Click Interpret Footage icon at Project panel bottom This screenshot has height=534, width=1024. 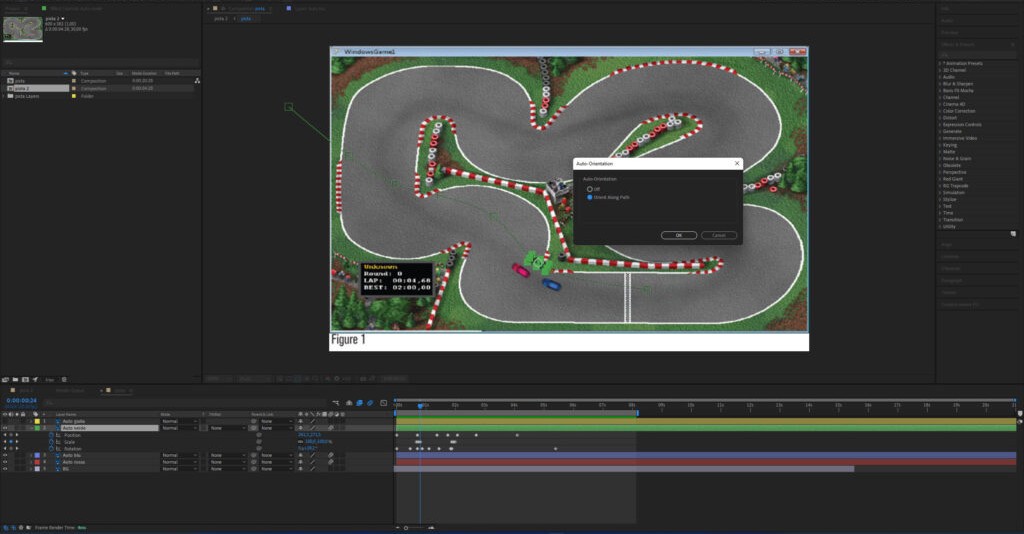click(5, 379)
